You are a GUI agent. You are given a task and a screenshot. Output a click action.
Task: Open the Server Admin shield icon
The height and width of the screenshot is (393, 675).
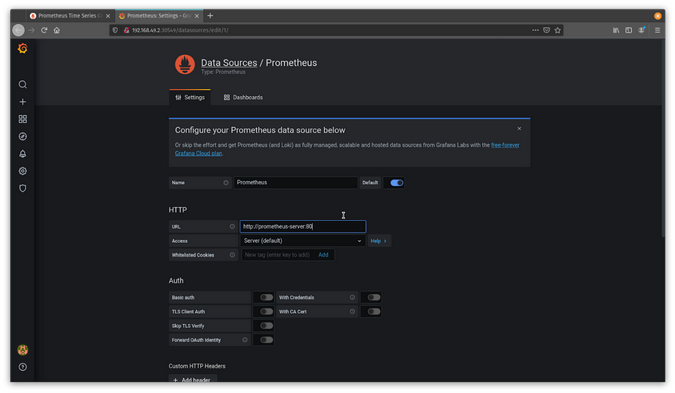(23, 188)
